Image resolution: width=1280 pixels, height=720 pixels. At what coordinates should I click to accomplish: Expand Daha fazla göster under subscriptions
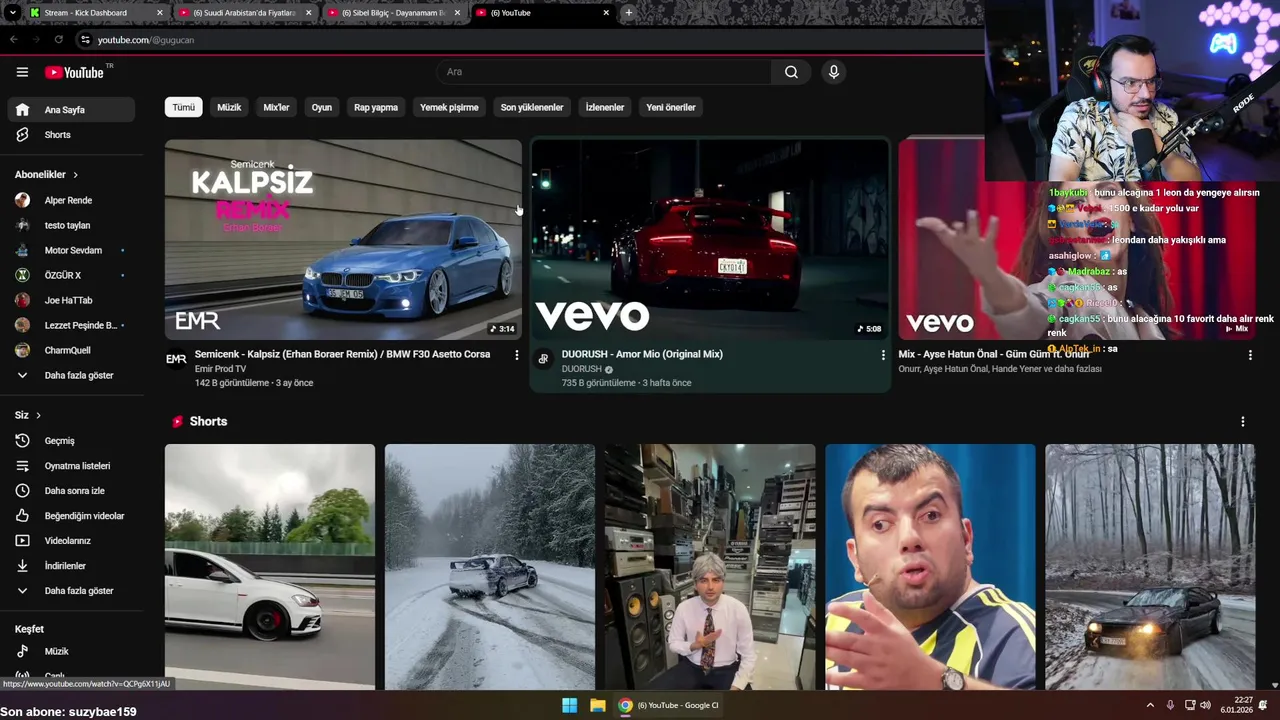click(70, 376)
